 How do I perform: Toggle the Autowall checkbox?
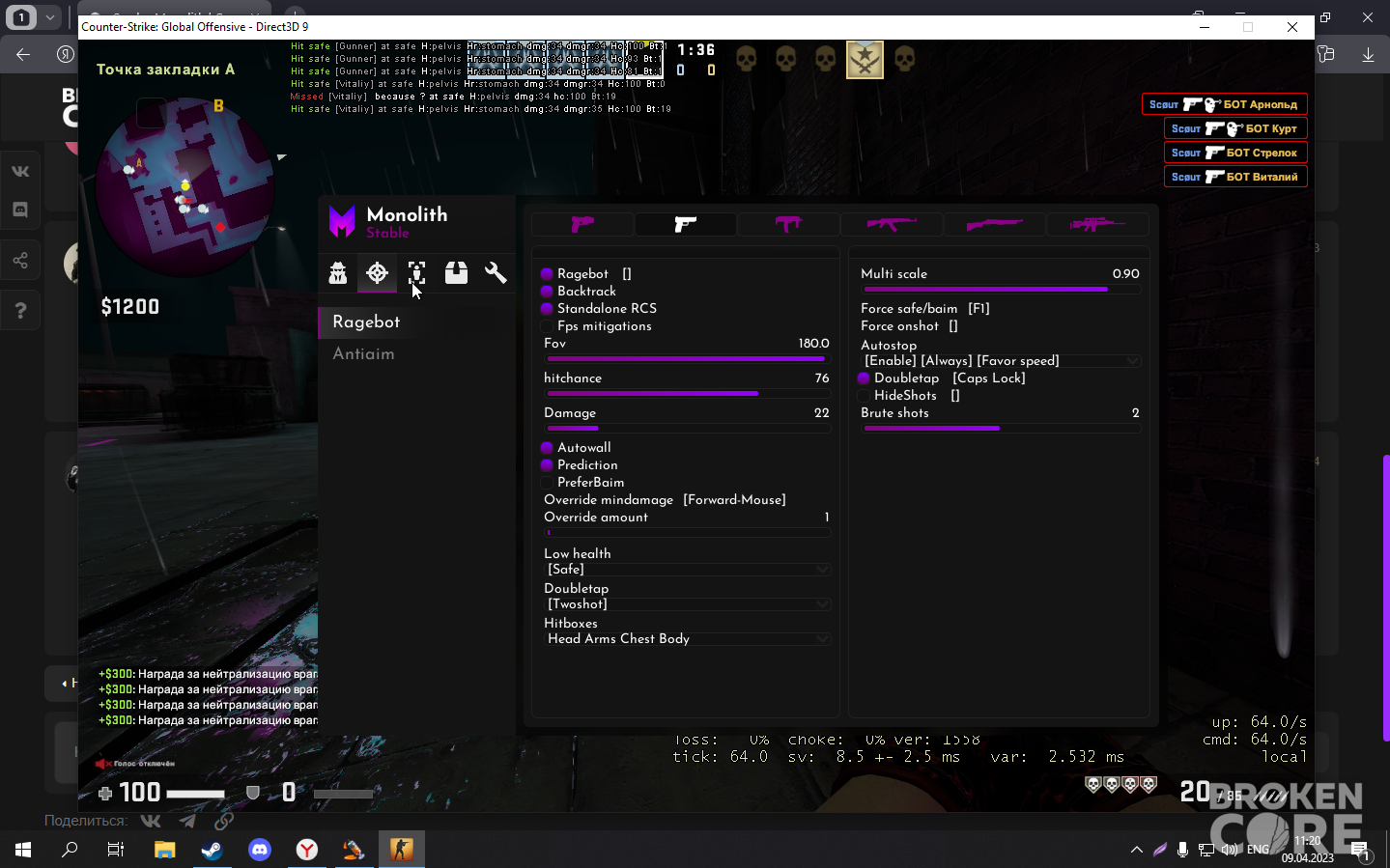pyautogui.click(x=547, y=448)
